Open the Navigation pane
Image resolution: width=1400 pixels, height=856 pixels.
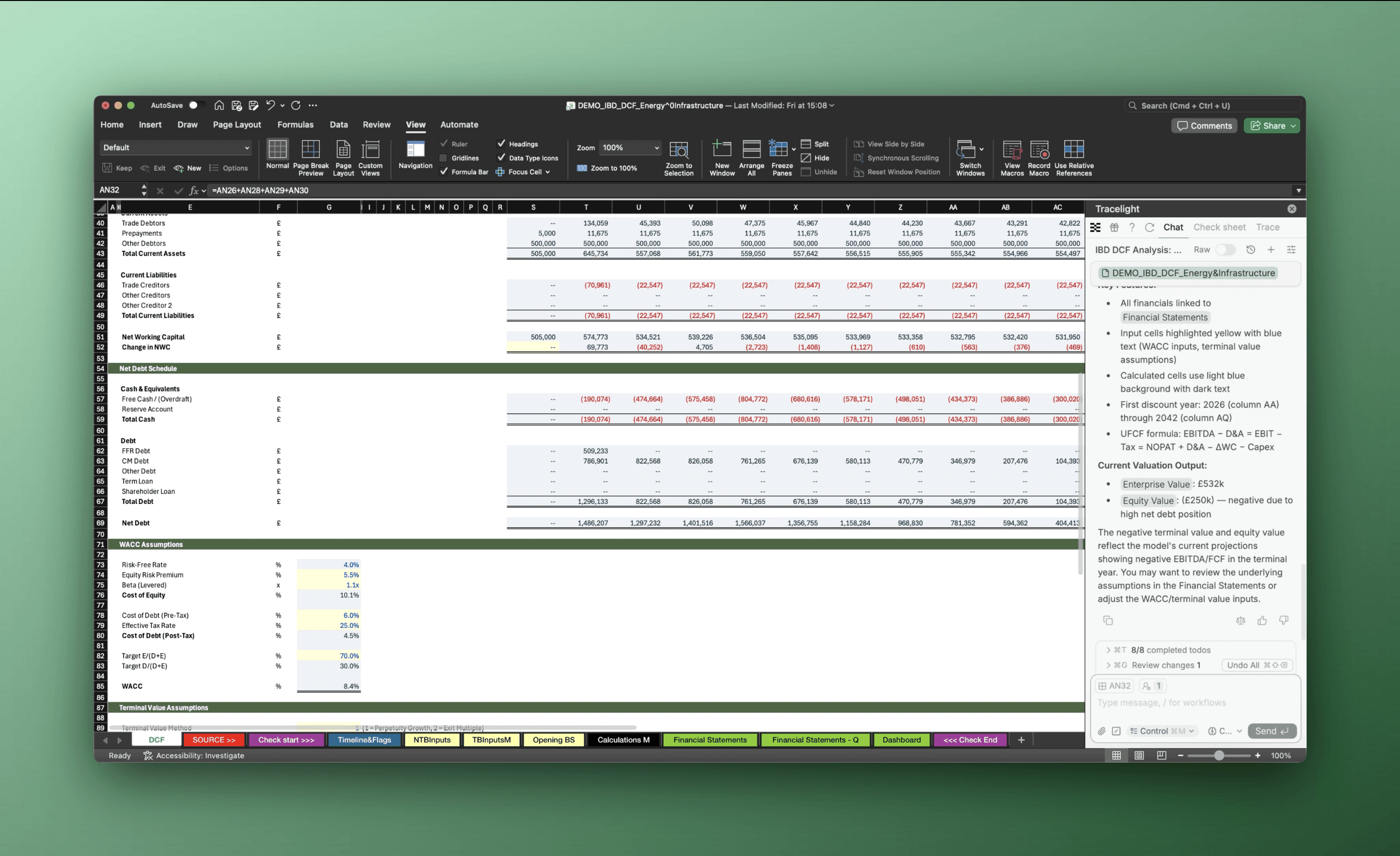(x=415, y=150)
